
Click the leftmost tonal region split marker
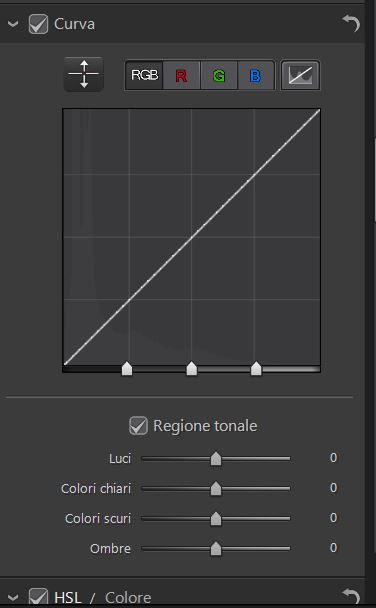(x=127, y=368)
